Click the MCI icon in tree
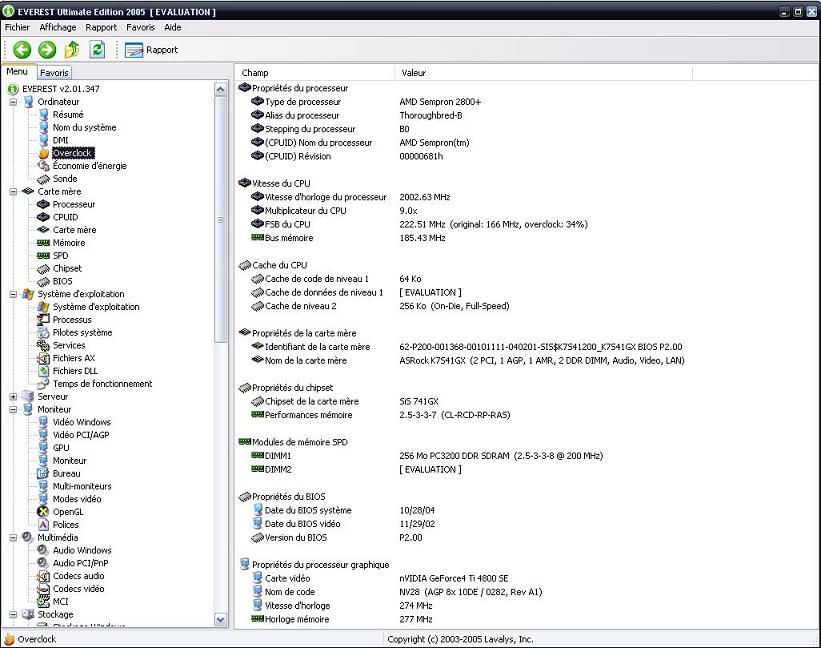 click(x=43, y=602)
